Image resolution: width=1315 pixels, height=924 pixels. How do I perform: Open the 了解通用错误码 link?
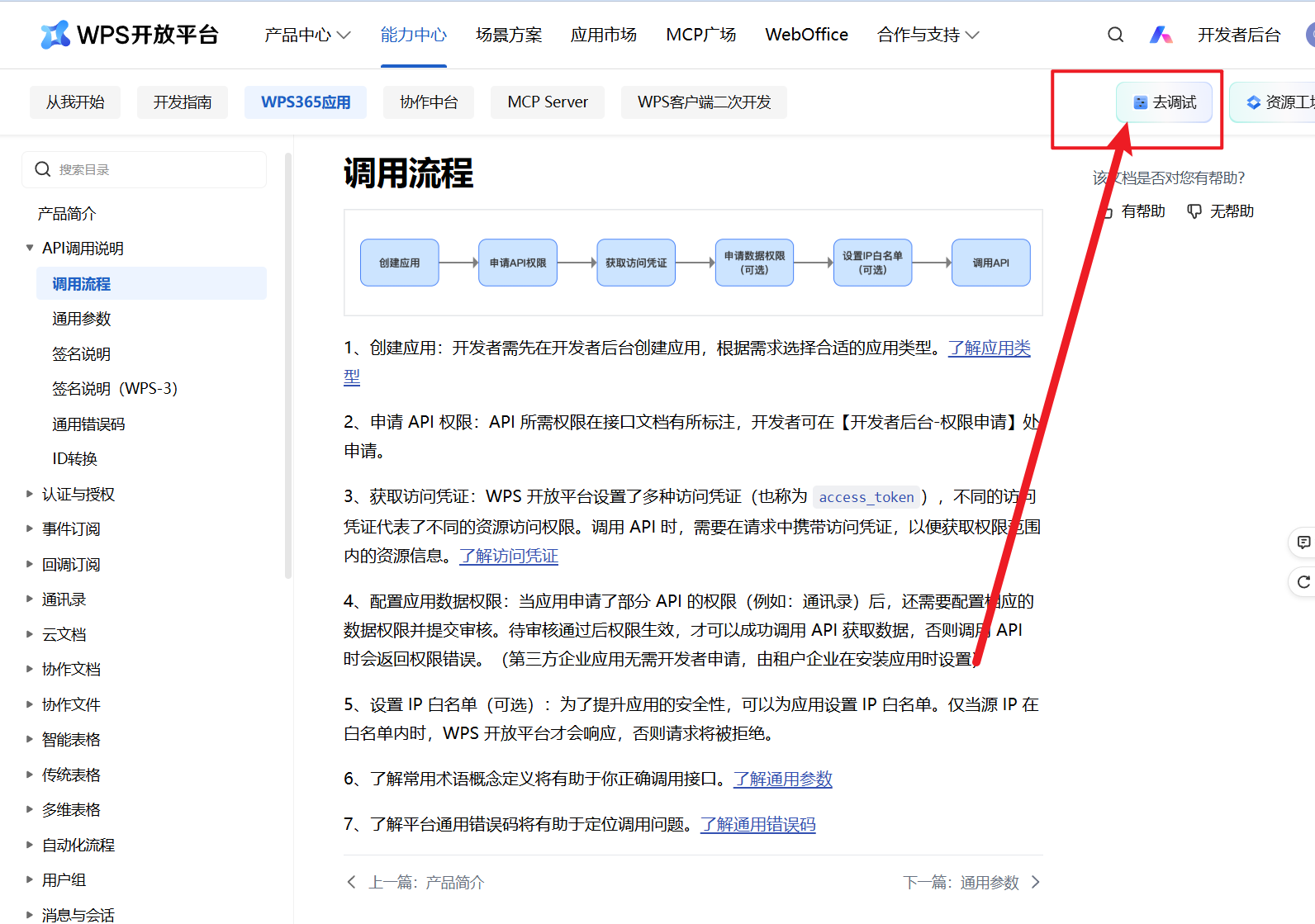[758, 824]
